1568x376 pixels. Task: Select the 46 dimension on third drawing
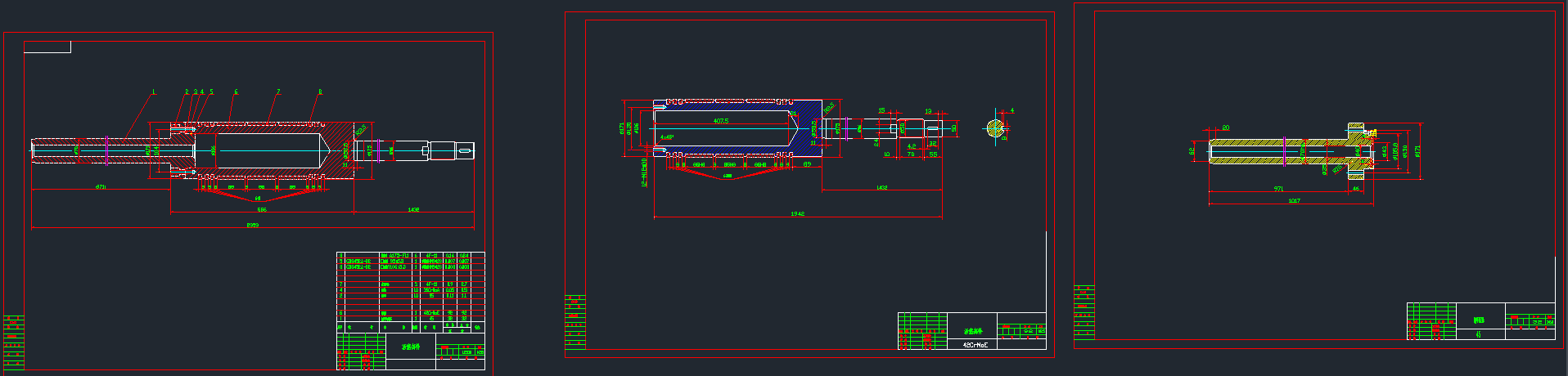(1355, 189)
